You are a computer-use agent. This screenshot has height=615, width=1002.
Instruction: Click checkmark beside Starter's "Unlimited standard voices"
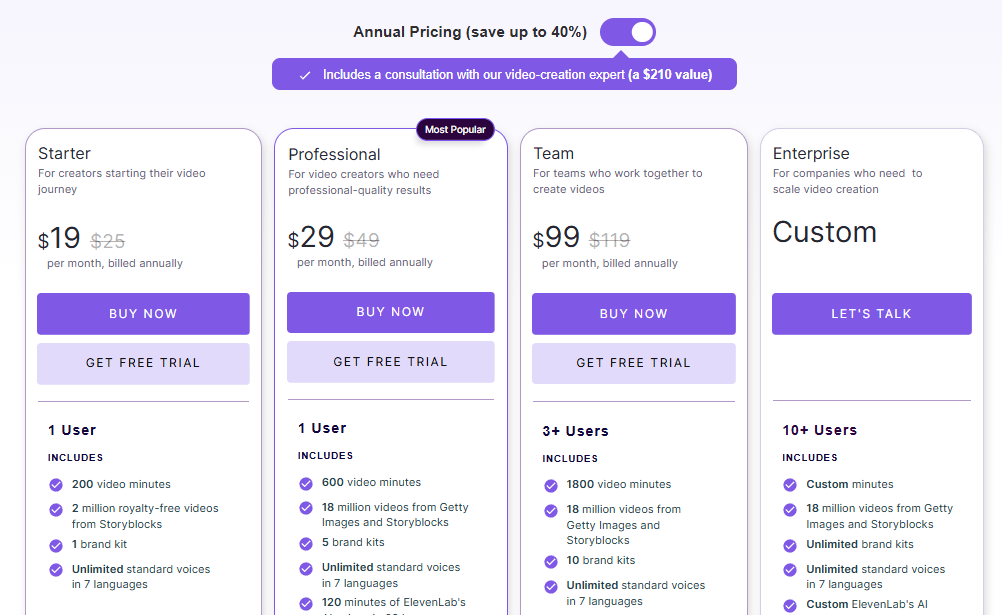(55, 570)
